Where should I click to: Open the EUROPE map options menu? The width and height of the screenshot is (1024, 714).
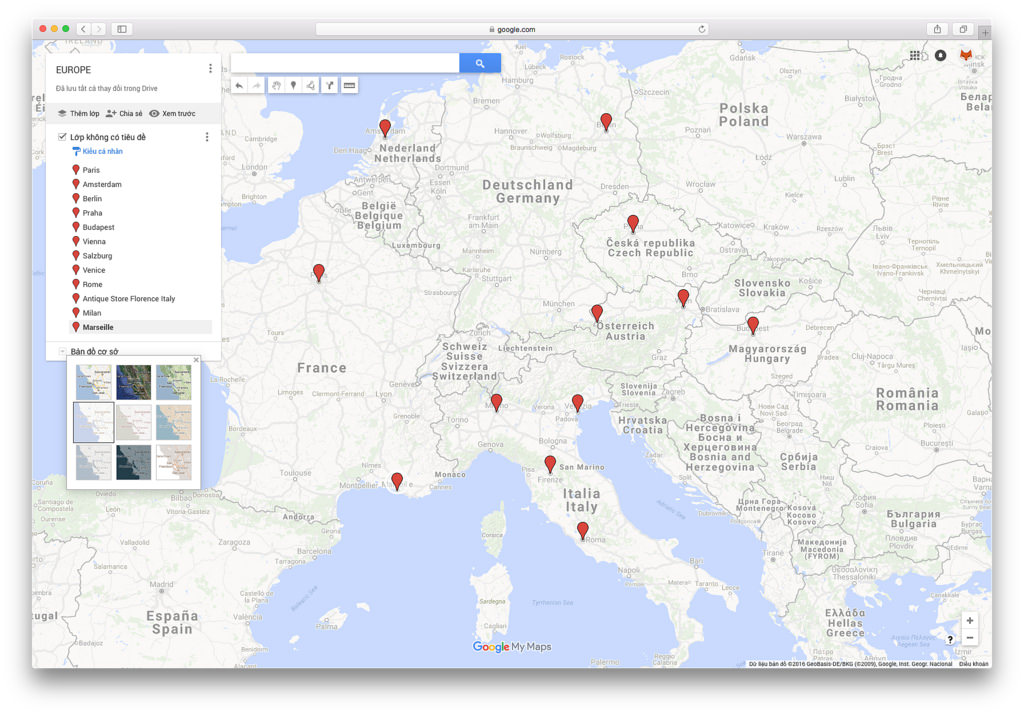(210, 69)
